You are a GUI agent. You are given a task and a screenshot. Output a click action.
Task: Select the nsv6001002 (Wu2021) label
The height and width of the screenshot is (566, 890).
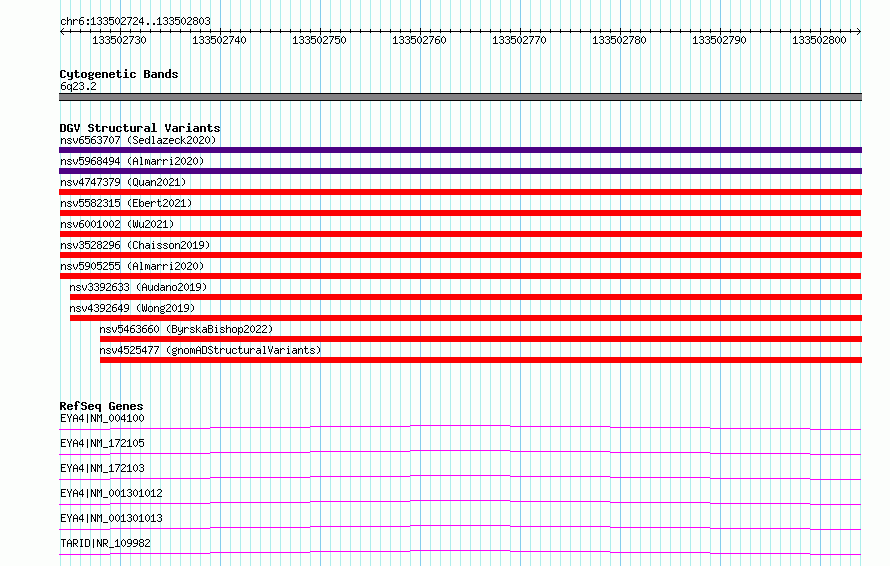pyautogui.click(x=117, y=224)
